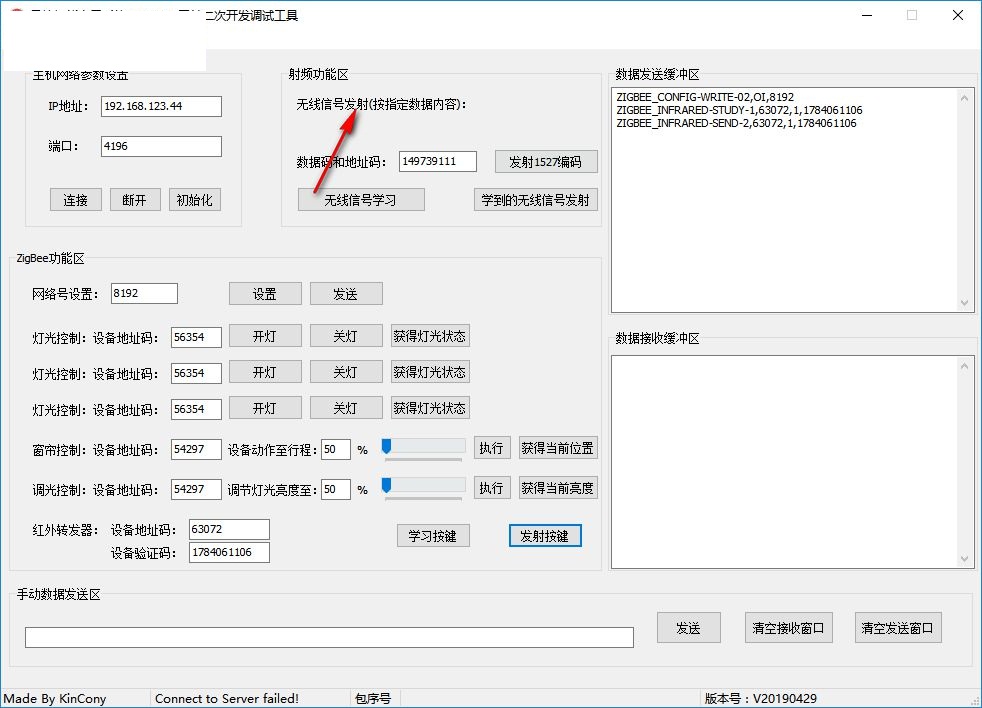Viewport: 982px width, 708px height.
Task: Click the 初始化 initialize button
Action: click(195, 200)
